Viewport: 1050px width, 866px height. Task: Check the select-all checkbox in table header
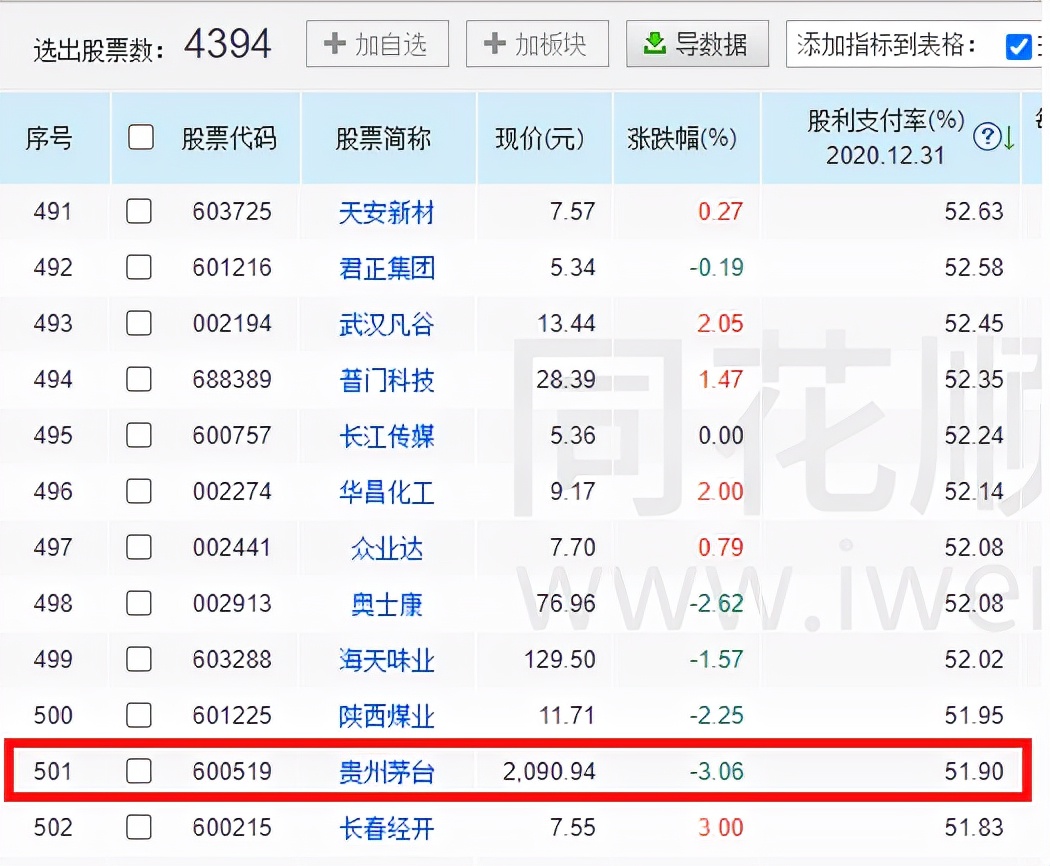point(139,135)
